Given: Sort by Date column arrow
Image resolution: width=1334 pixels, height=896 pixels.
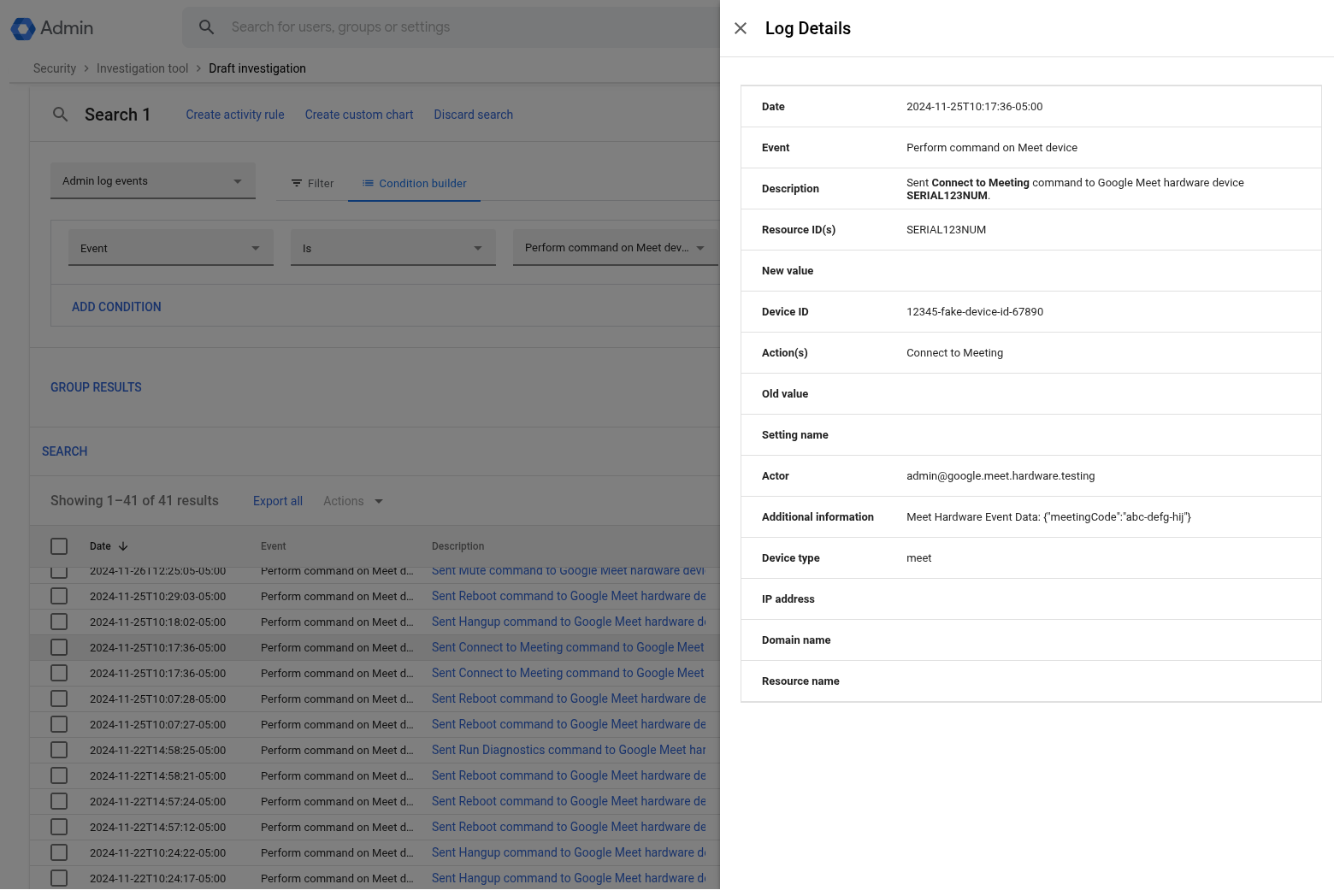Looking at the screenshot, I should click(x=123, y=546).
